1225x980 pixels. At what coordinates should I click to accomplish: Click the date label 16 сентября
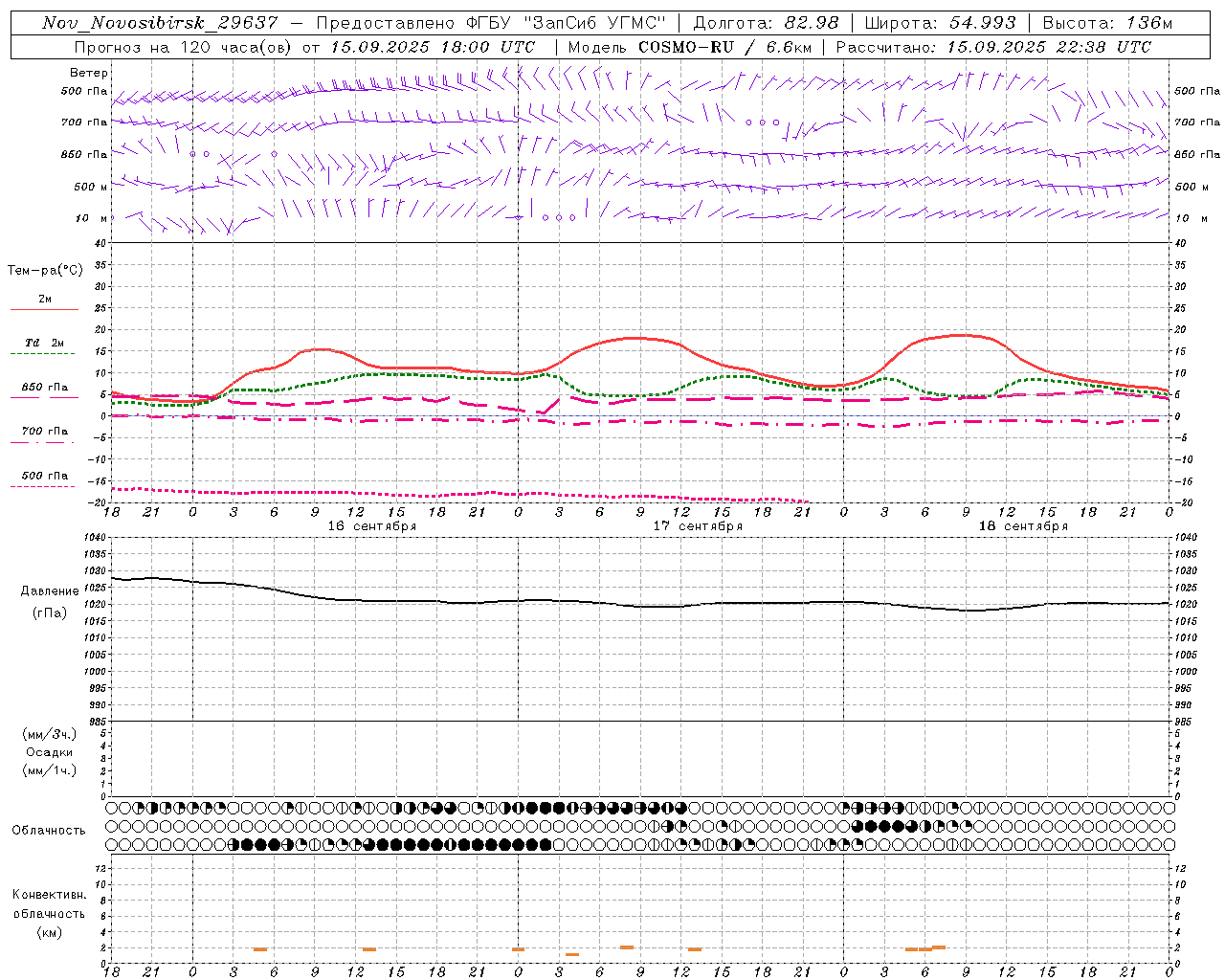tap(371, 526)
